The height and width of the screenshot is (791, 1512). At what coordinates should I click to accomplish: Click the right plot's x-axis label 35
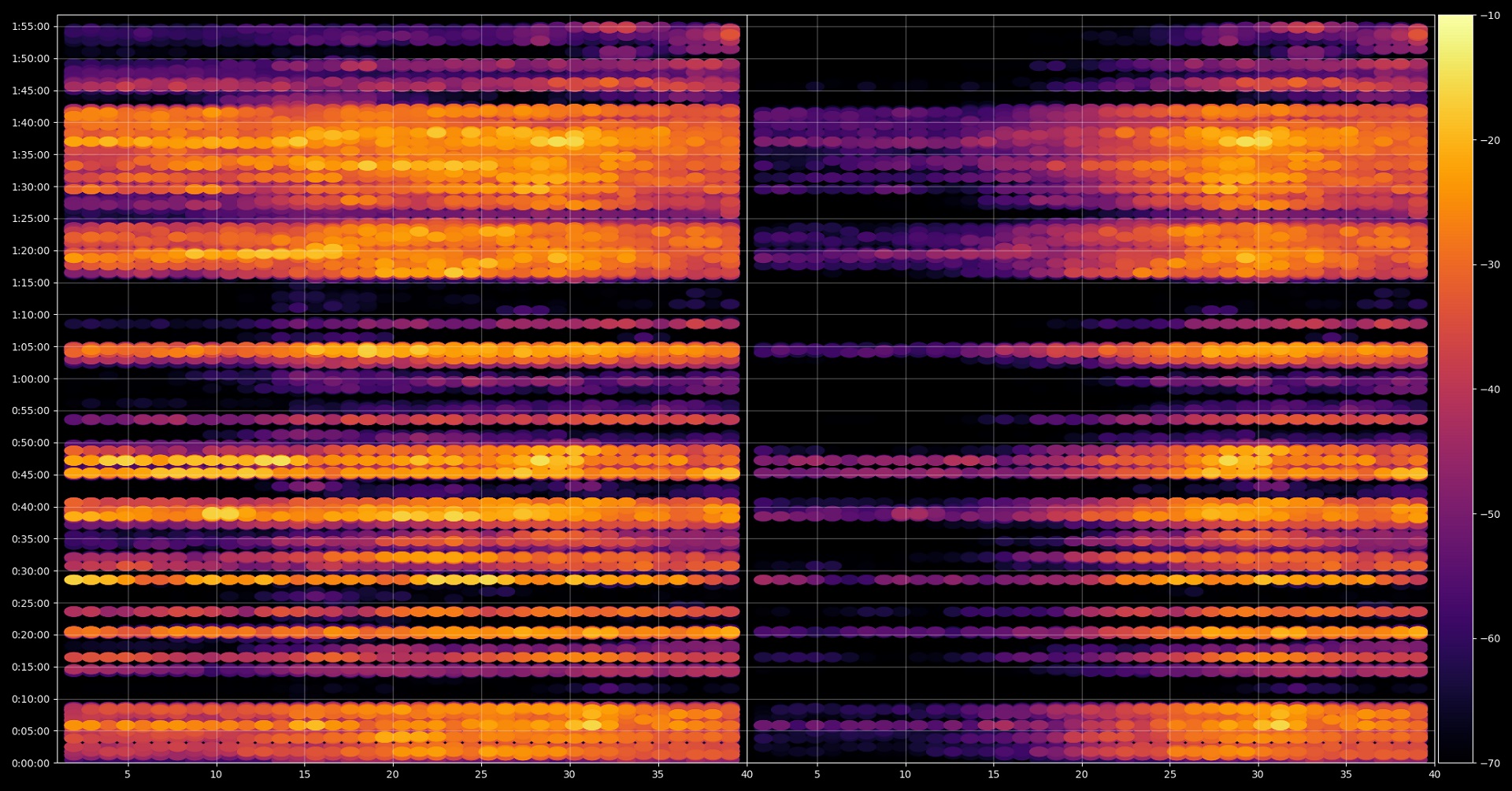click(x=1347, y=774)
